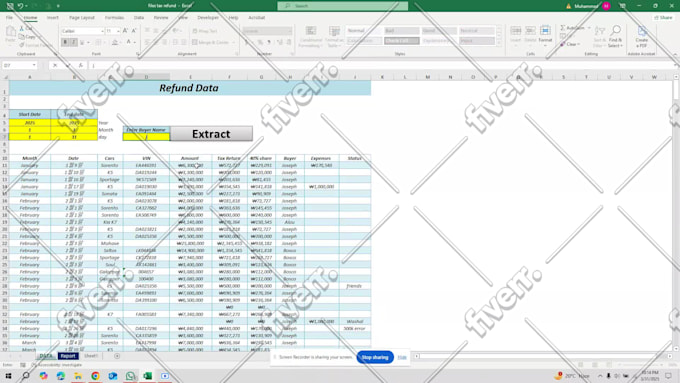This screenshot has height=383, width=680.
Task: Apply the Normal cell style
Action: click(x=363, y=31)
